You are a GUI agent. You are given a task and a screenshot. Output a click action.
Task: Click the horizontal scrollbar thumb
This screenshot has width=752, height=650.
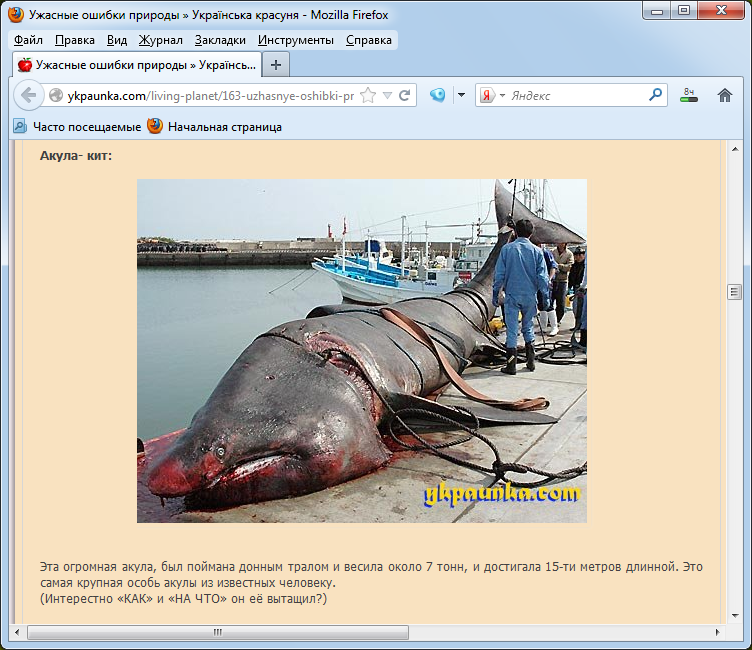(217, 633)
